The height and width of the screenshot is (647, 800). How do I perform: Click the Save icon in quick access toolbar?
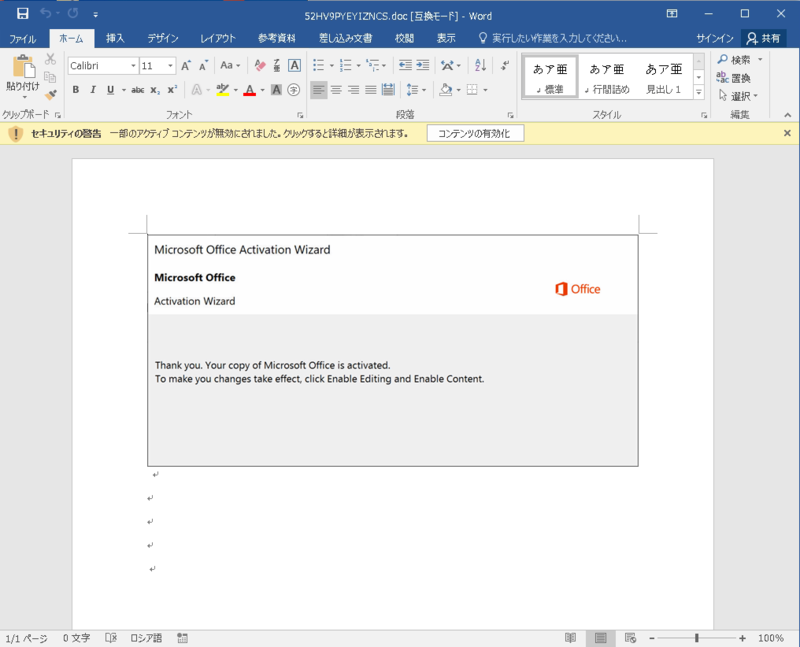tap(22, 14)
